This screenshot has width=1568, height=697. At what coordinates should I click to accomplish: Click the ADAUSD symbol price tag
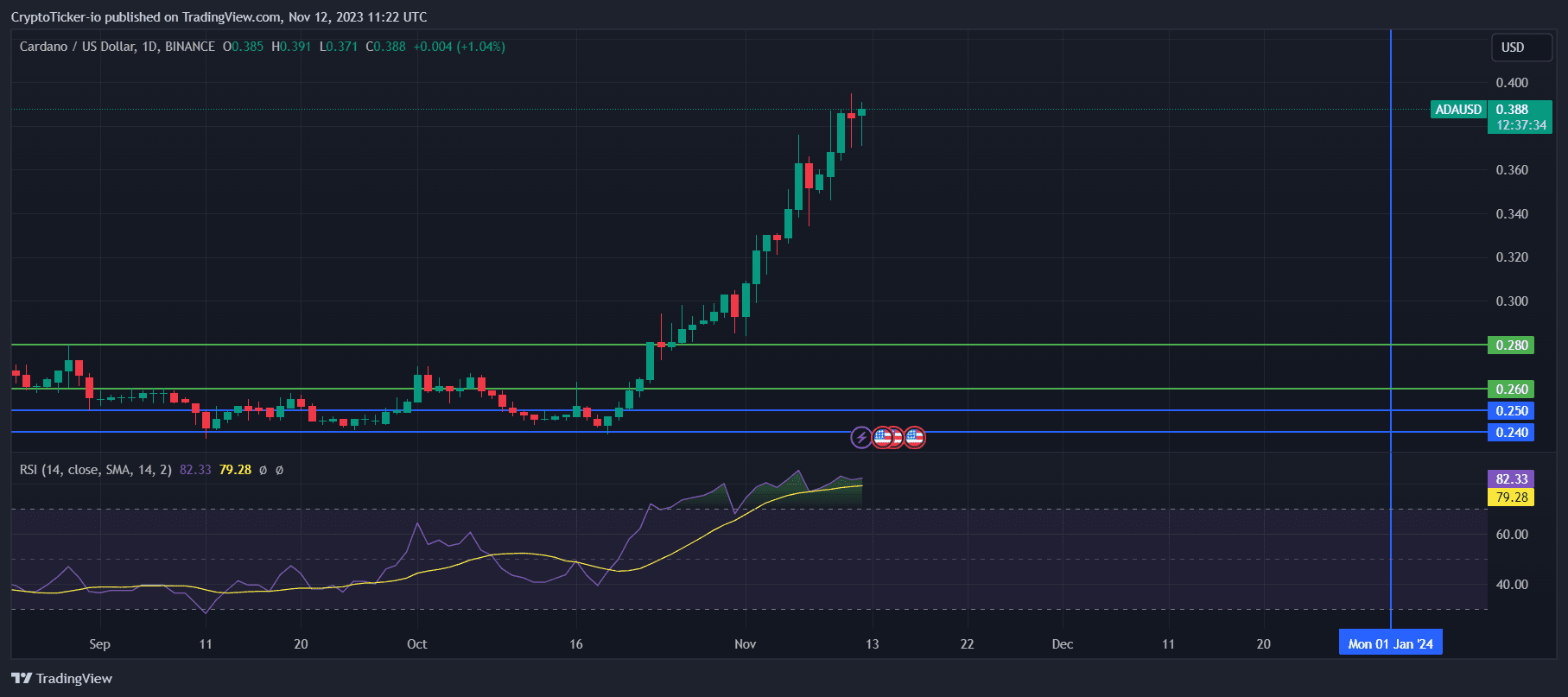point(1457,110)
